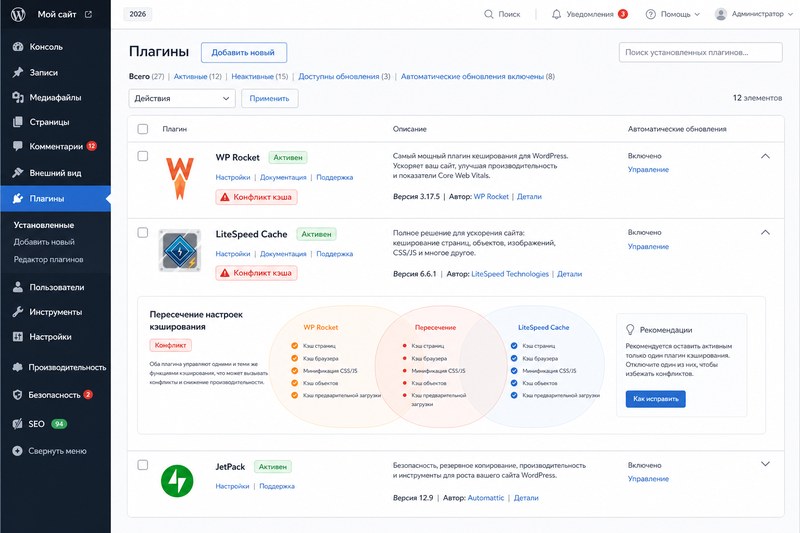Tick the LiteSpeed Cache row checkbox
Screen dimensions: 800x533
tap(143, 233)
